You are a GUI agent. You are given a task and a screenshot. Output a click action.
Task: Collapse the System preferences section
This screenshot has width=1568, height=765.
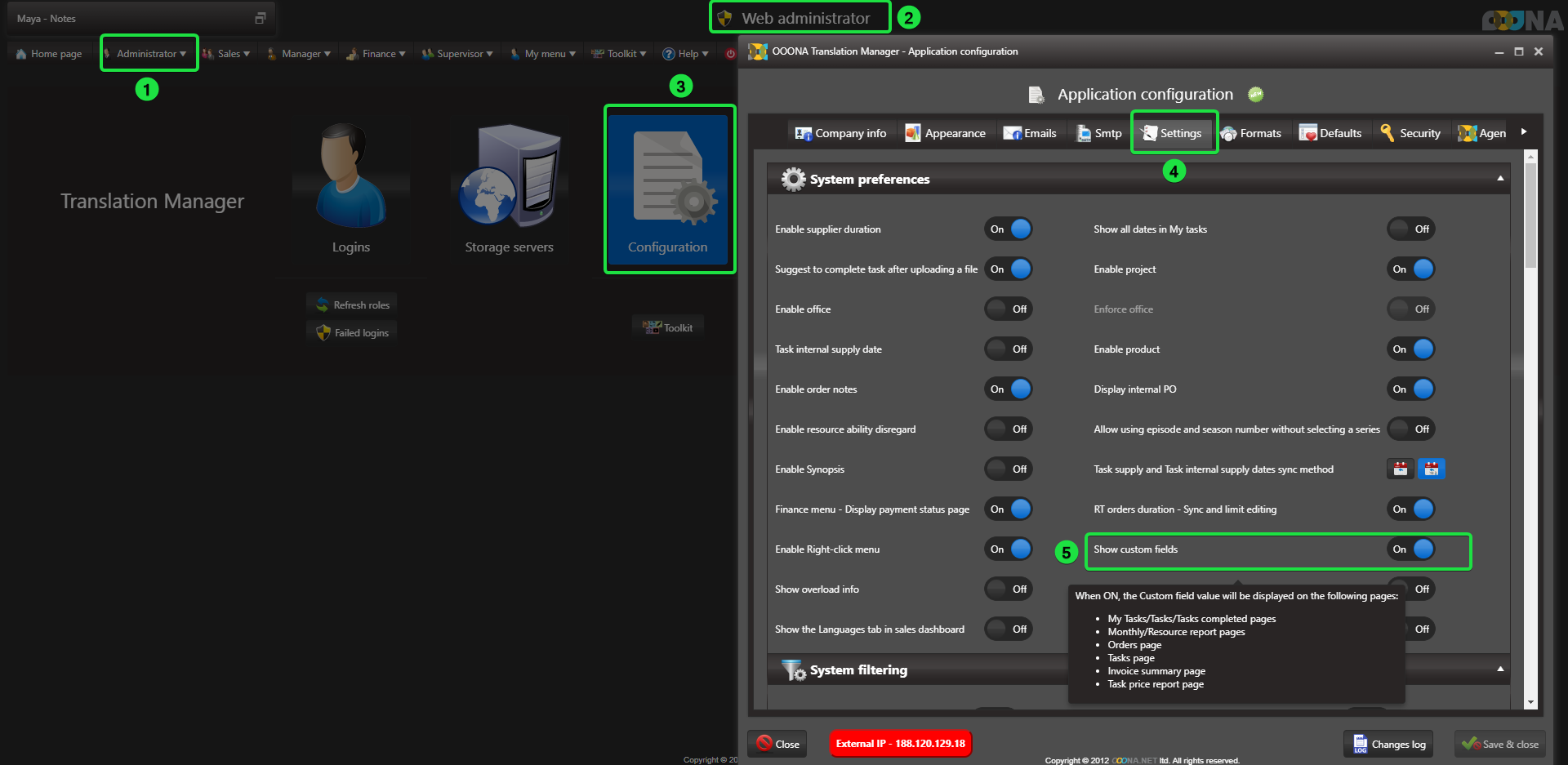(1500, 179)
